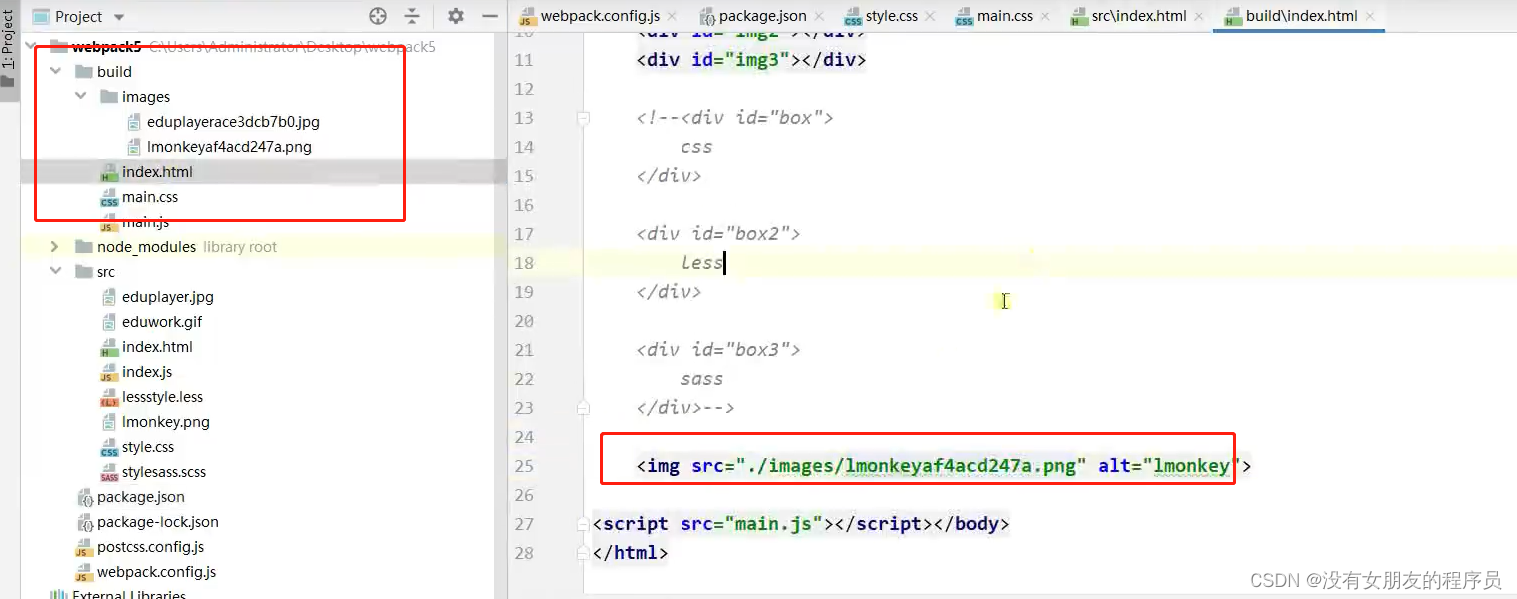
Task: Select index.html in src folder
Action: click(x=157, y=347)
